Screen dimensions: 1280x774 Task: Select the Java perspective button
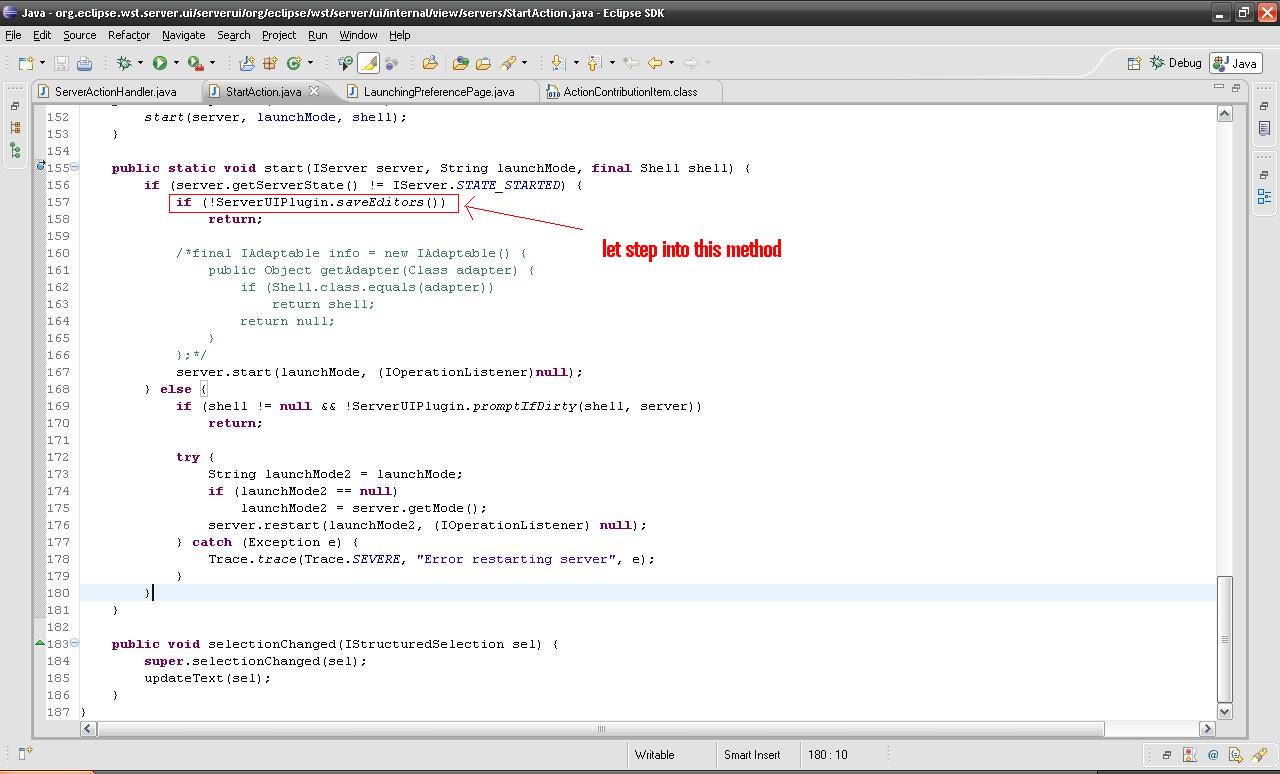point(1235,63)
